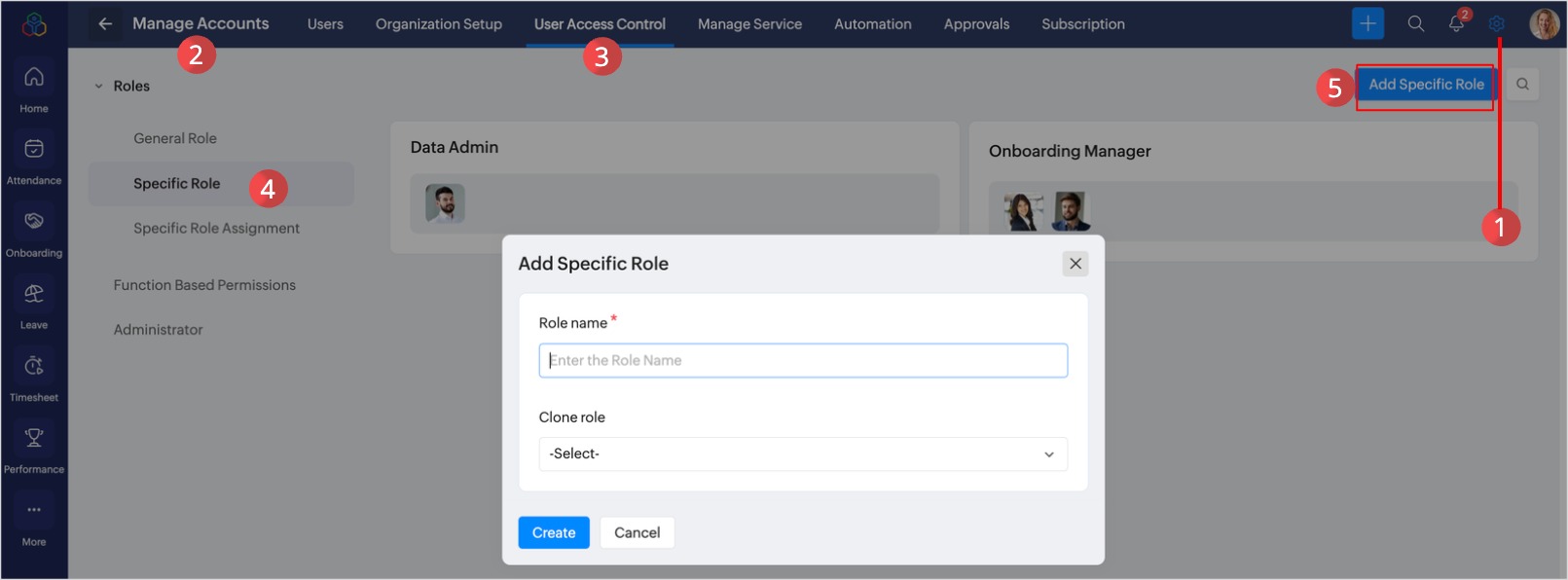Expand the Clone role dropdown
Screen dimensions: 1568x580
(802, 454)
